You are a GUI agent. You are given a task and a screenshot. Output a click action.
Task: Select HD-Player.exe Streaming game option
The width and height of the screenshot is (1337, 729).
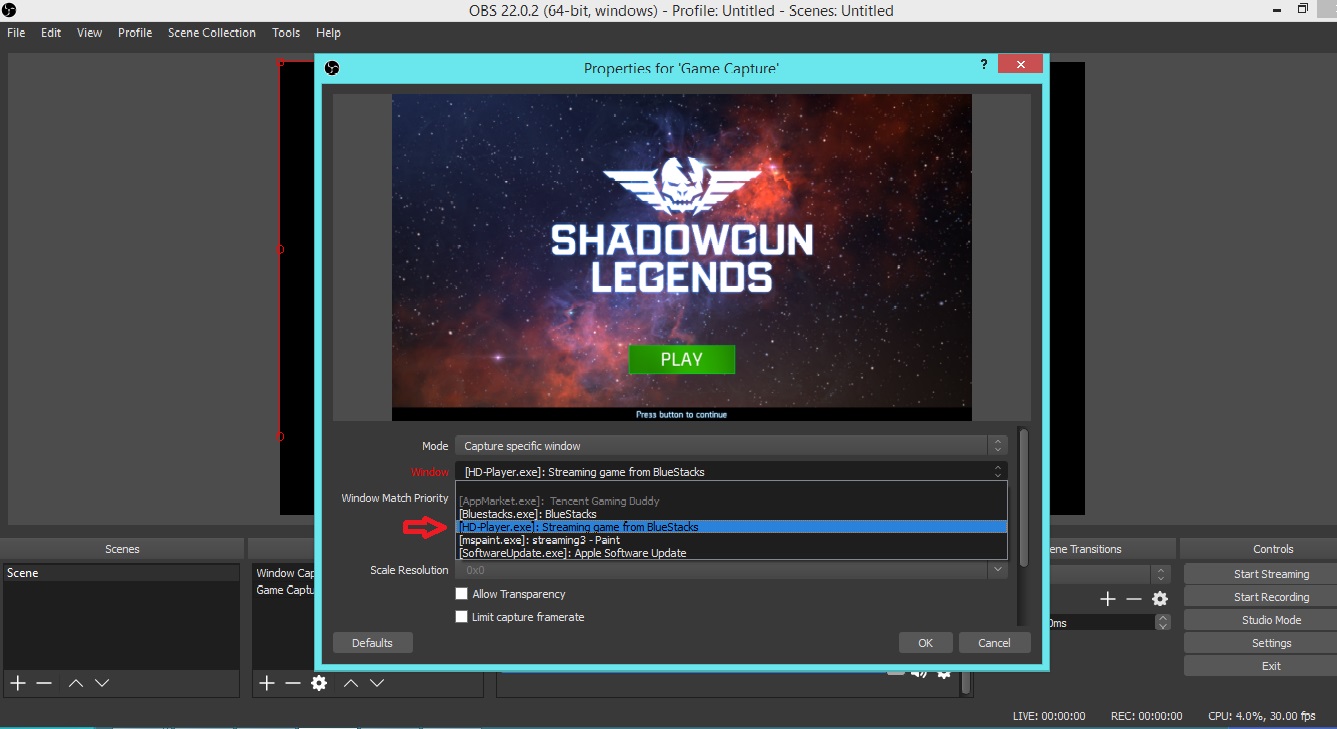click(x=730, y=527)
